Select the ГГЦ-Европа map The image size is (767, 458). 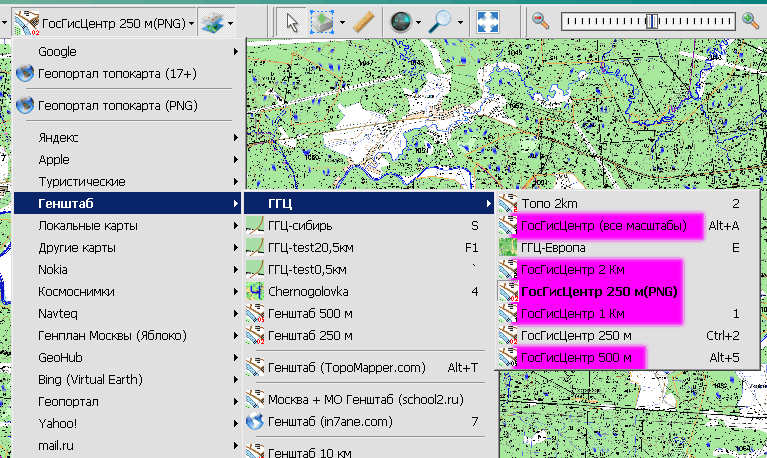pos(628,248)
